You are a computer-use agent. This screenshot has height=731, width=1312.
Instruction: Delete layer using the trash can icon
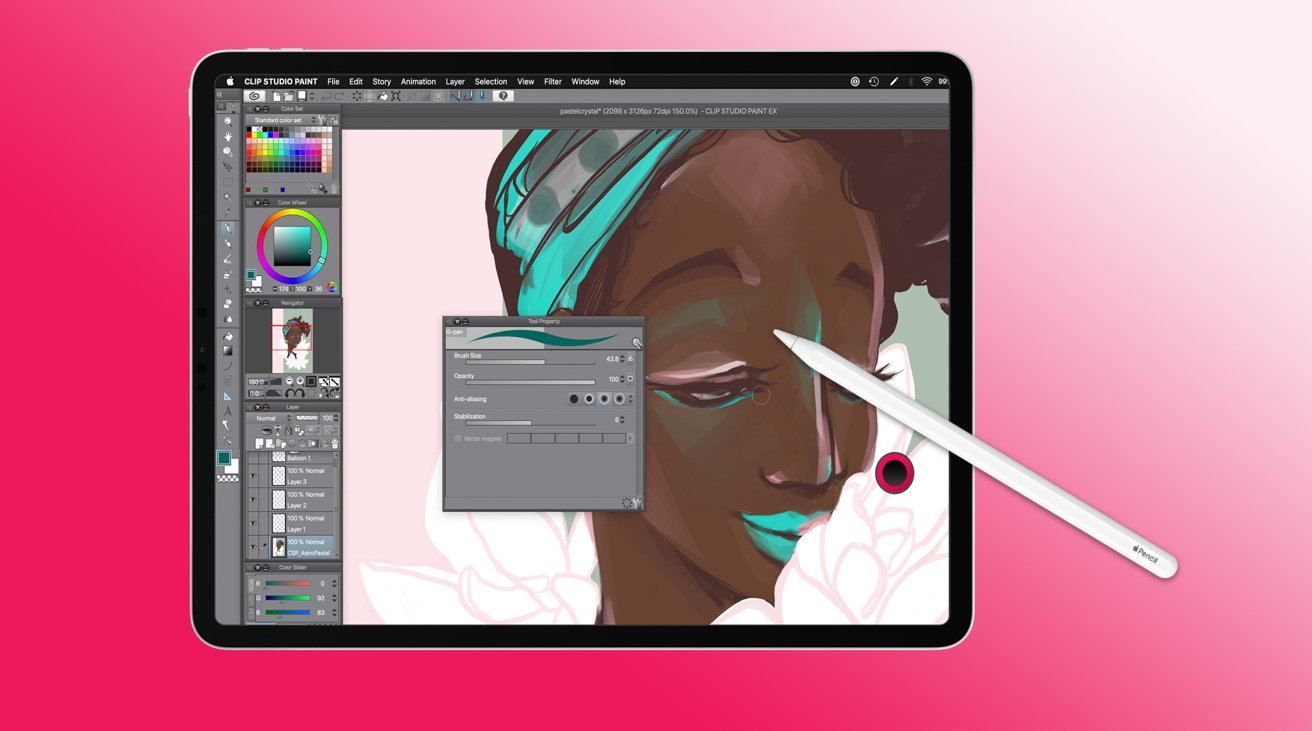334,444
